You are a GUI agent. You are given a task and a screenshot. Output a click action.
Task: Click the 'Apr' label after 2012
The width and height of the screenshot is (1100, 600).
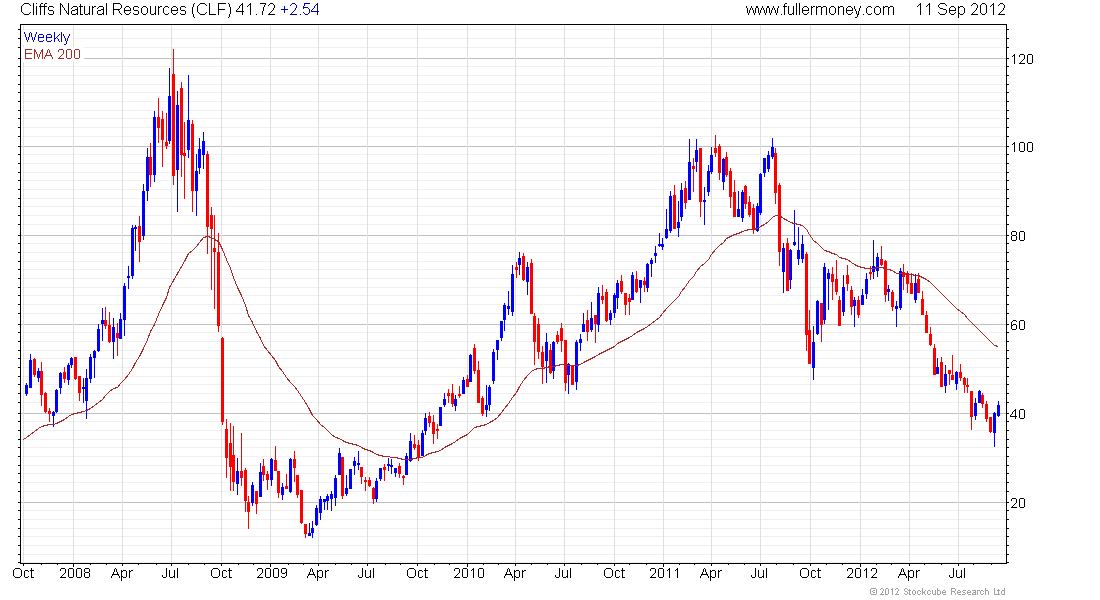click(x=908, y=573)
